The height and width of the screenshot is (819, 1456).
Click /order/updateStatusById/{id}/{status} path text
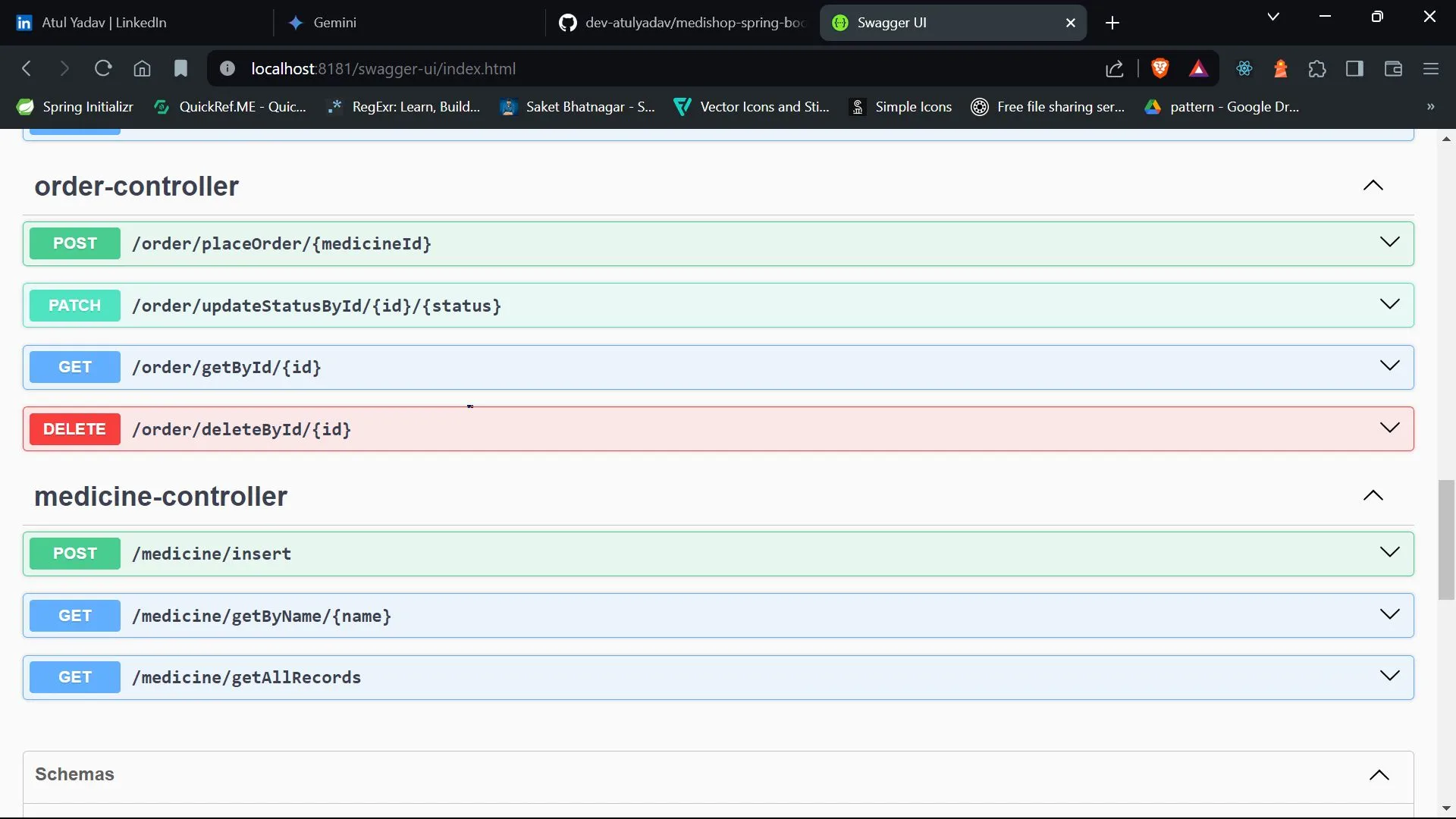click(x=316, y=306)
